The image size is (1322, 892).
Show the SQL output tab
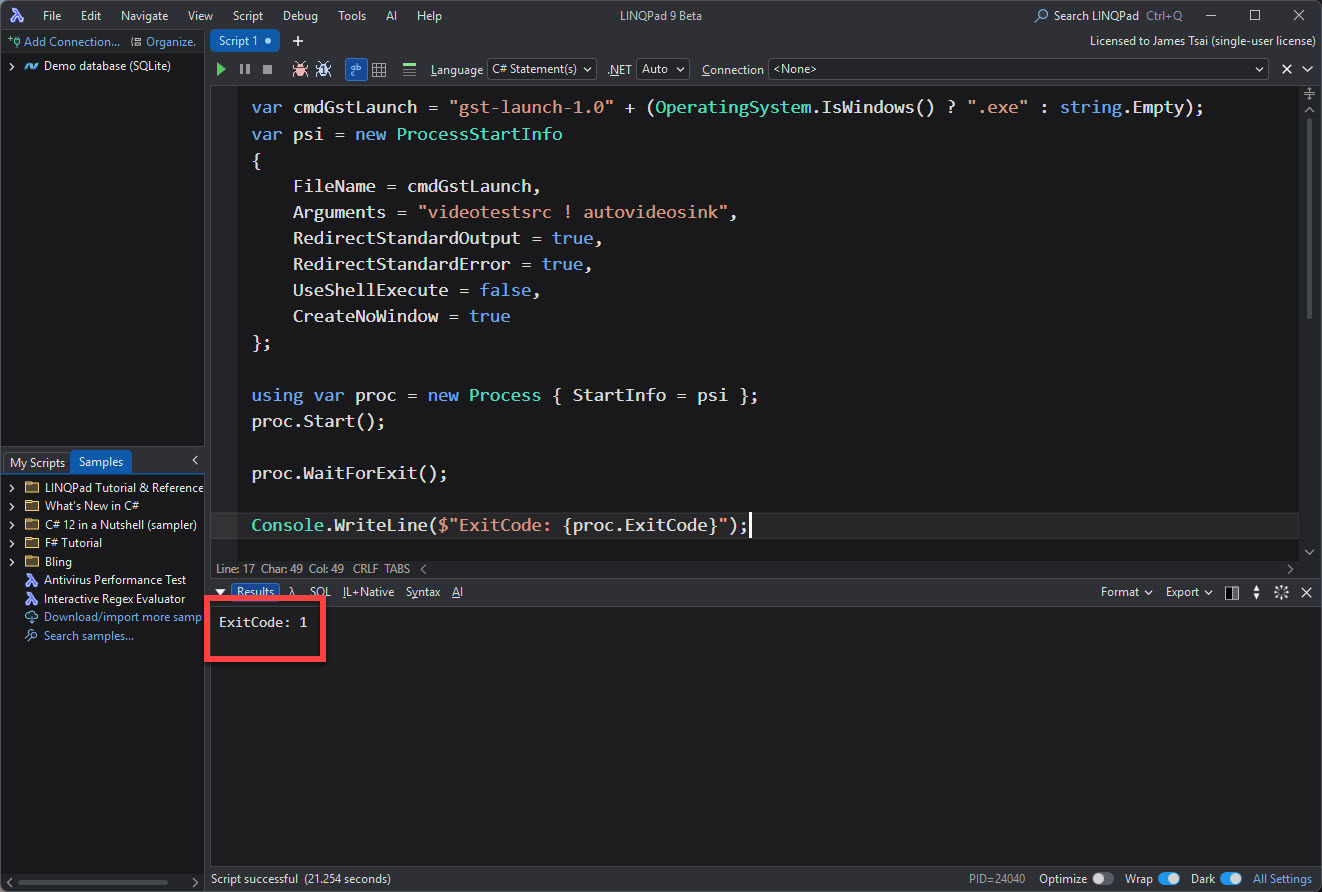coord(320,592)
